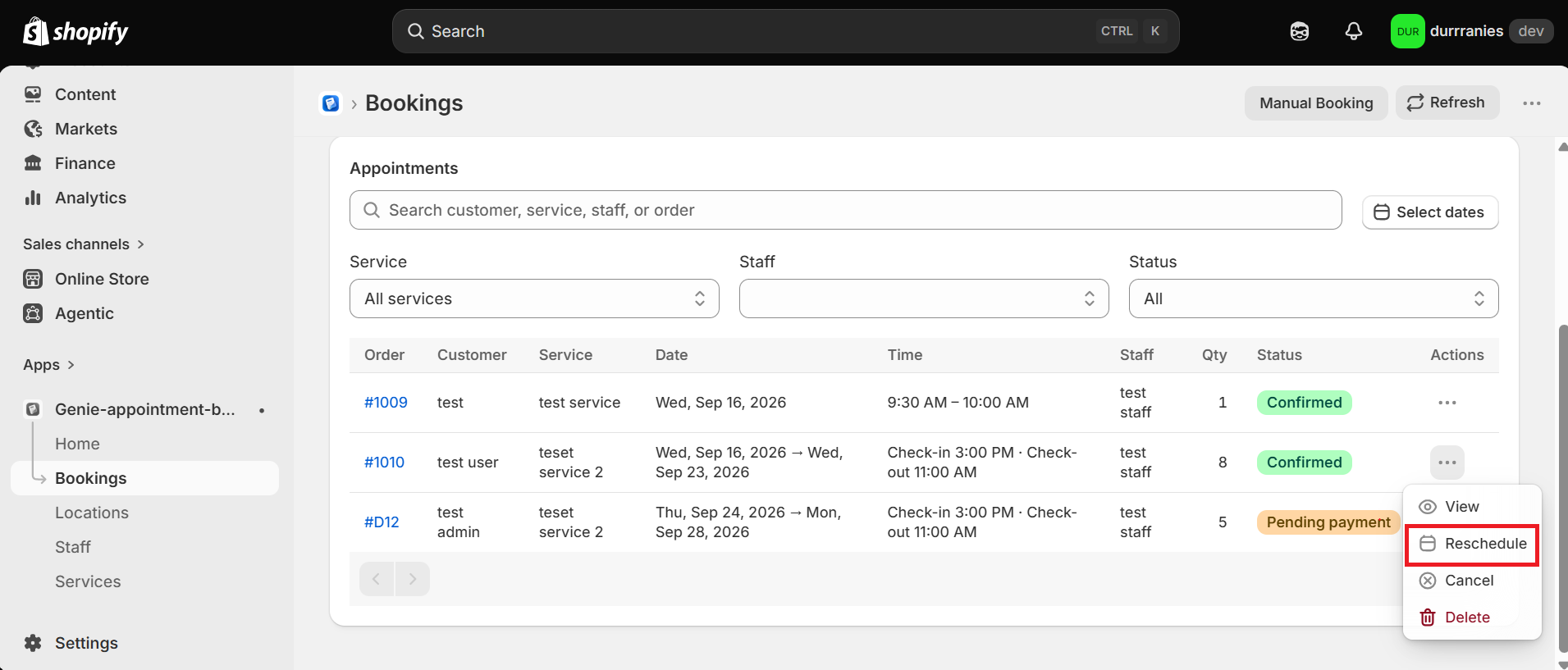1568x670 pixels.
Task: Open Agentic channel
Action: tap(85, 313)
